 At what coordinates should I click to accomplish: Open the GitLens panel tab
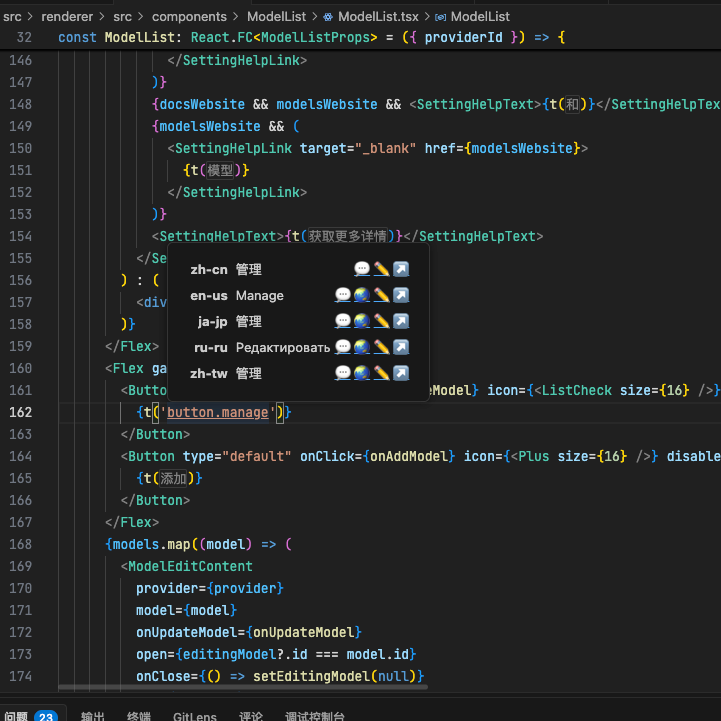click(194, 715)
